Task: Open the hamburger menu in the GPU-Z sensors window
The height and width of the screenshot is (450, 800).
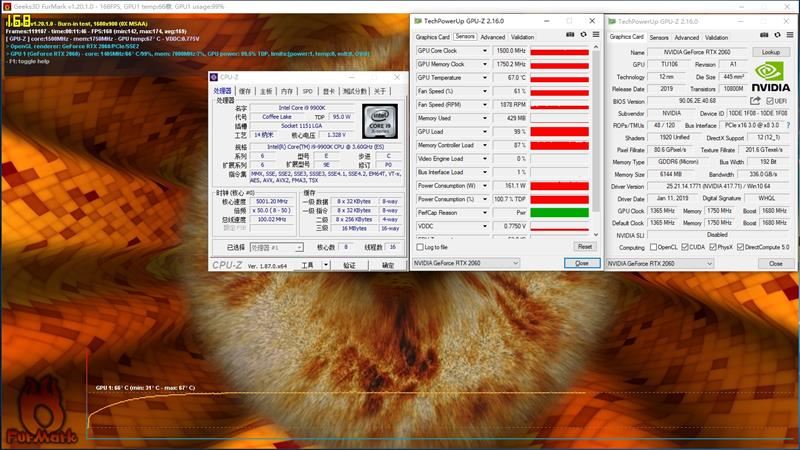Action: click(596, 35)
